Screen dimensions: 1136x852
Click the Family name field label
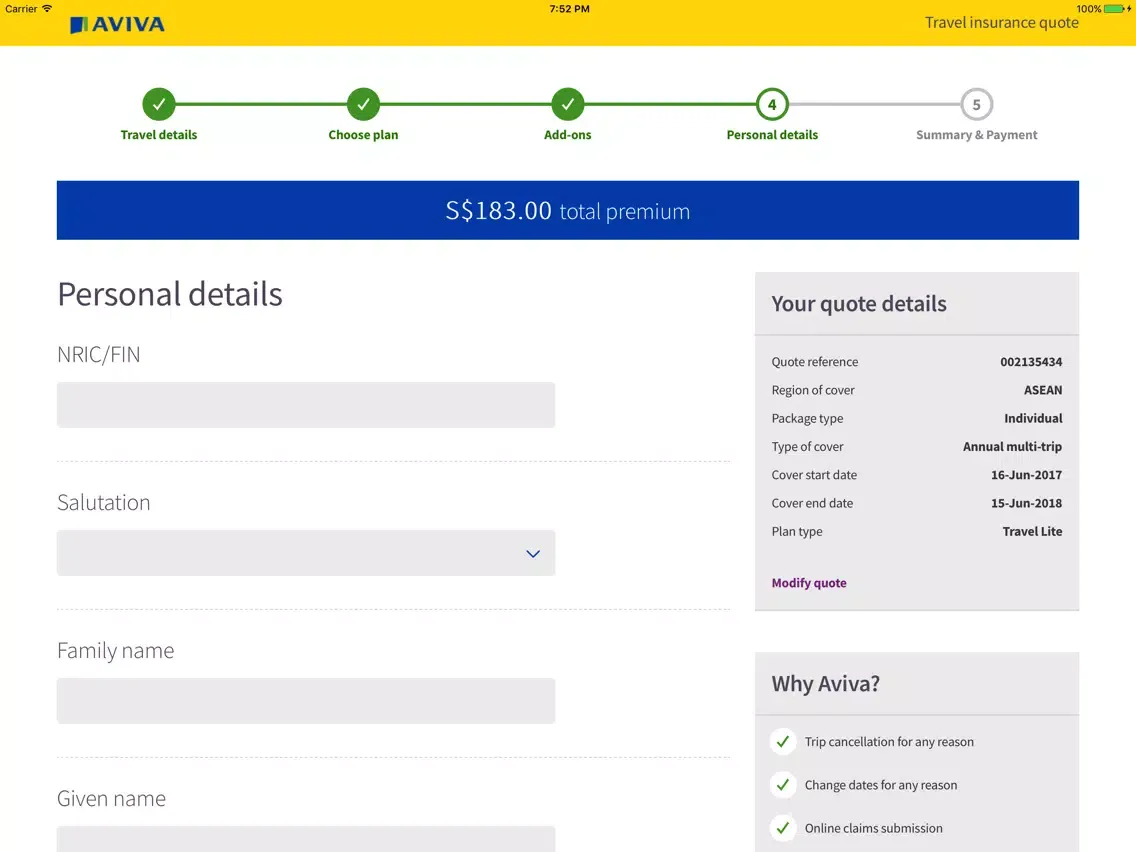[x=115, y=651]
